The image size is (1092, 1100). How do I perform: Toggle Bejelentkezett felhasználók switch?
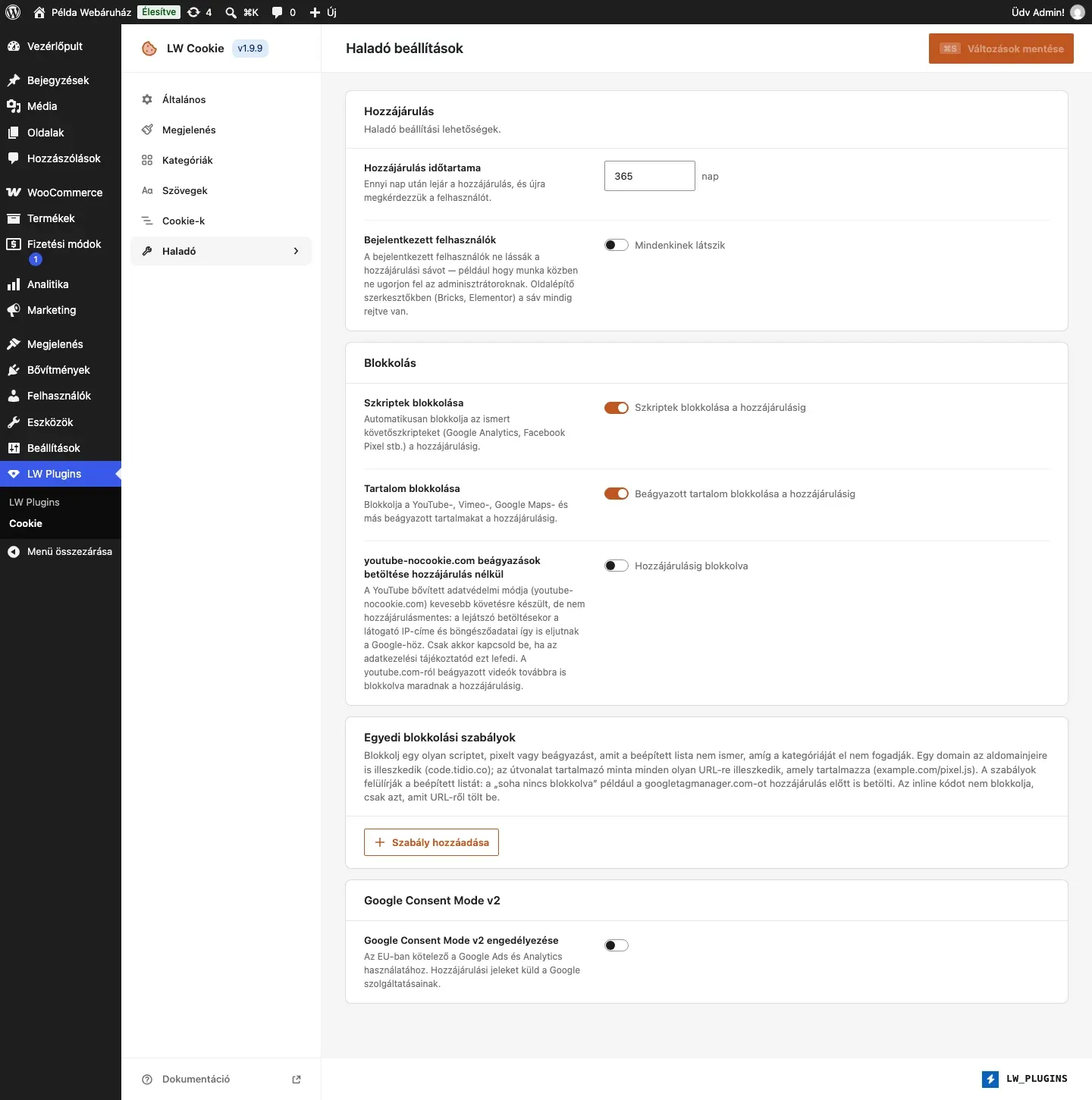tap(617, 245)
